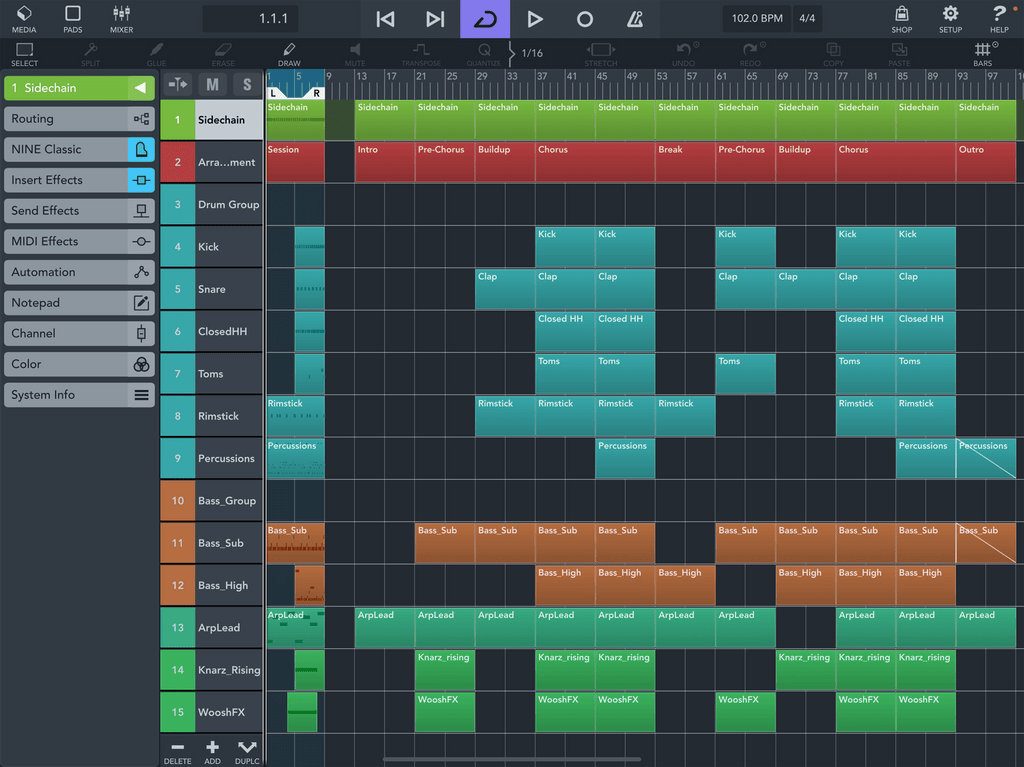
Task: Select track number 9 Percussions color tab
Action: point(178,459)
